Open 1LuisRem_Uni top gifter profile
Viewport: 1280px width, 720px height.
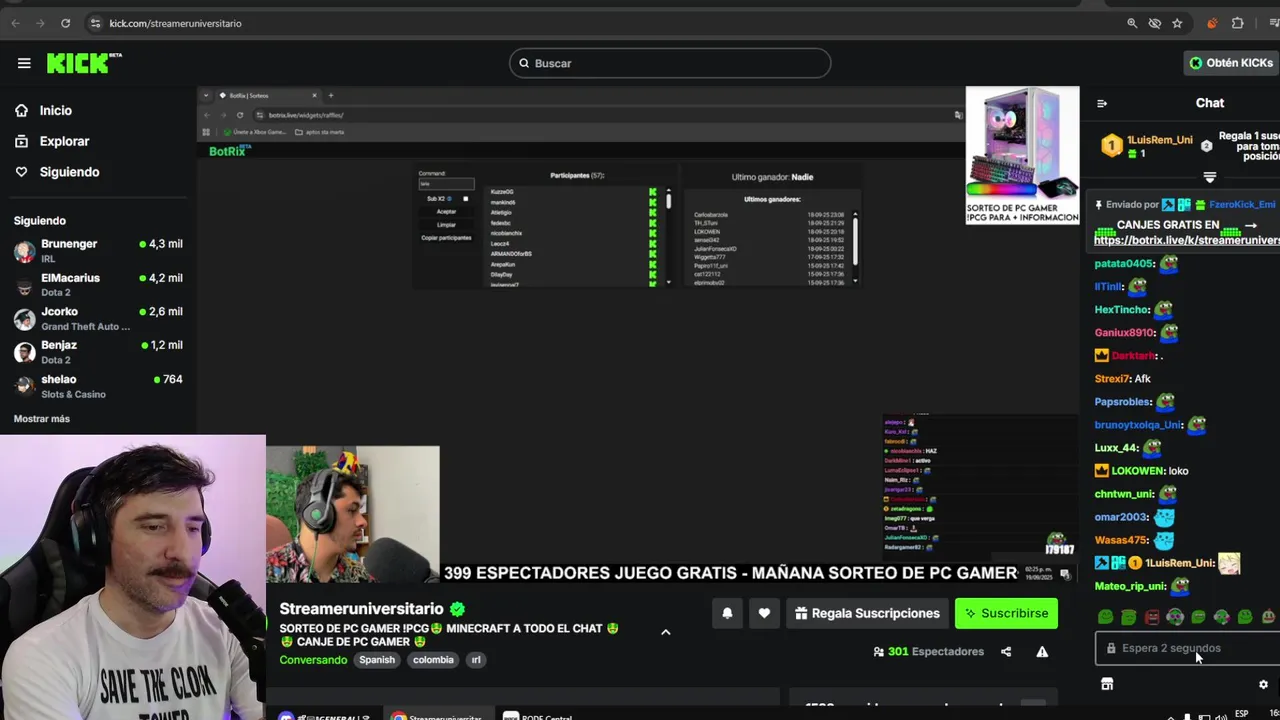(x=1160, y=140)
